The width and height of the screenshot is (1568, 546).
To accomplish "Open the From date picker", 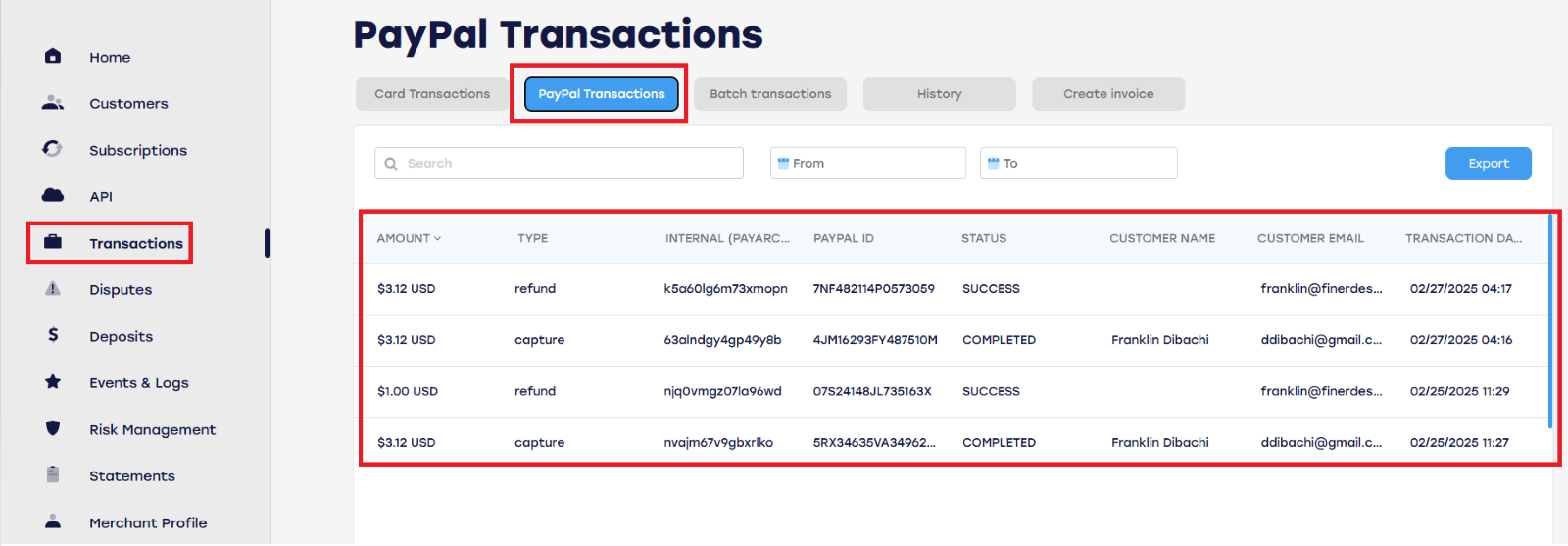I will [x=868, y=164].
